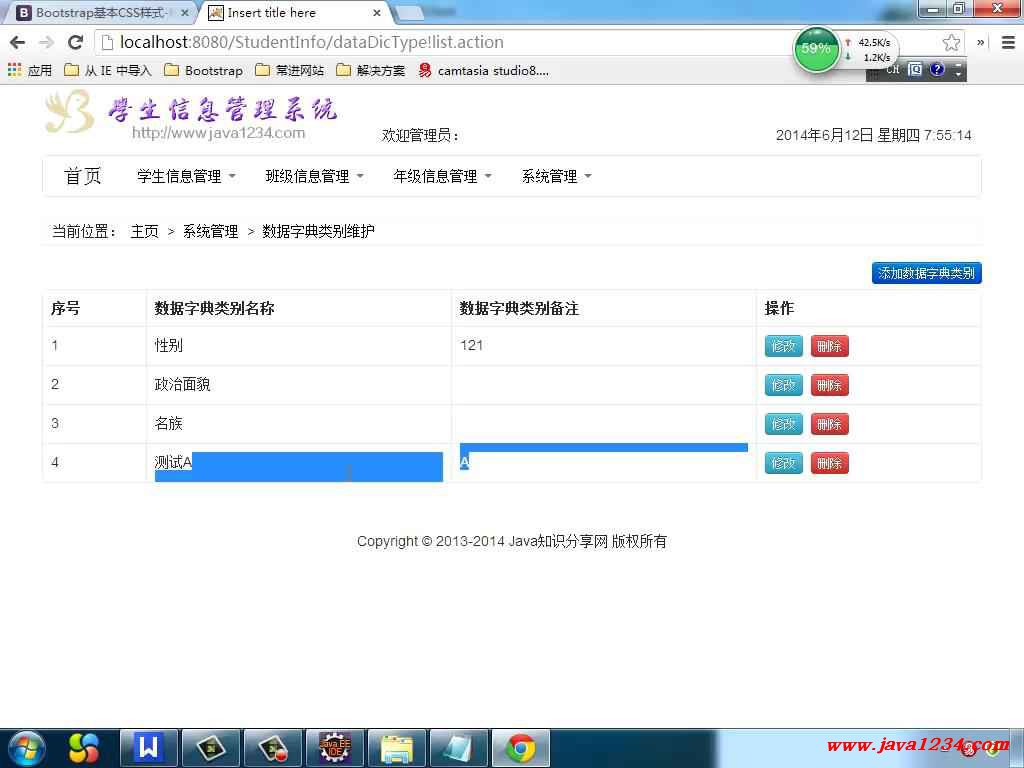Click the browser address bar

450,43
